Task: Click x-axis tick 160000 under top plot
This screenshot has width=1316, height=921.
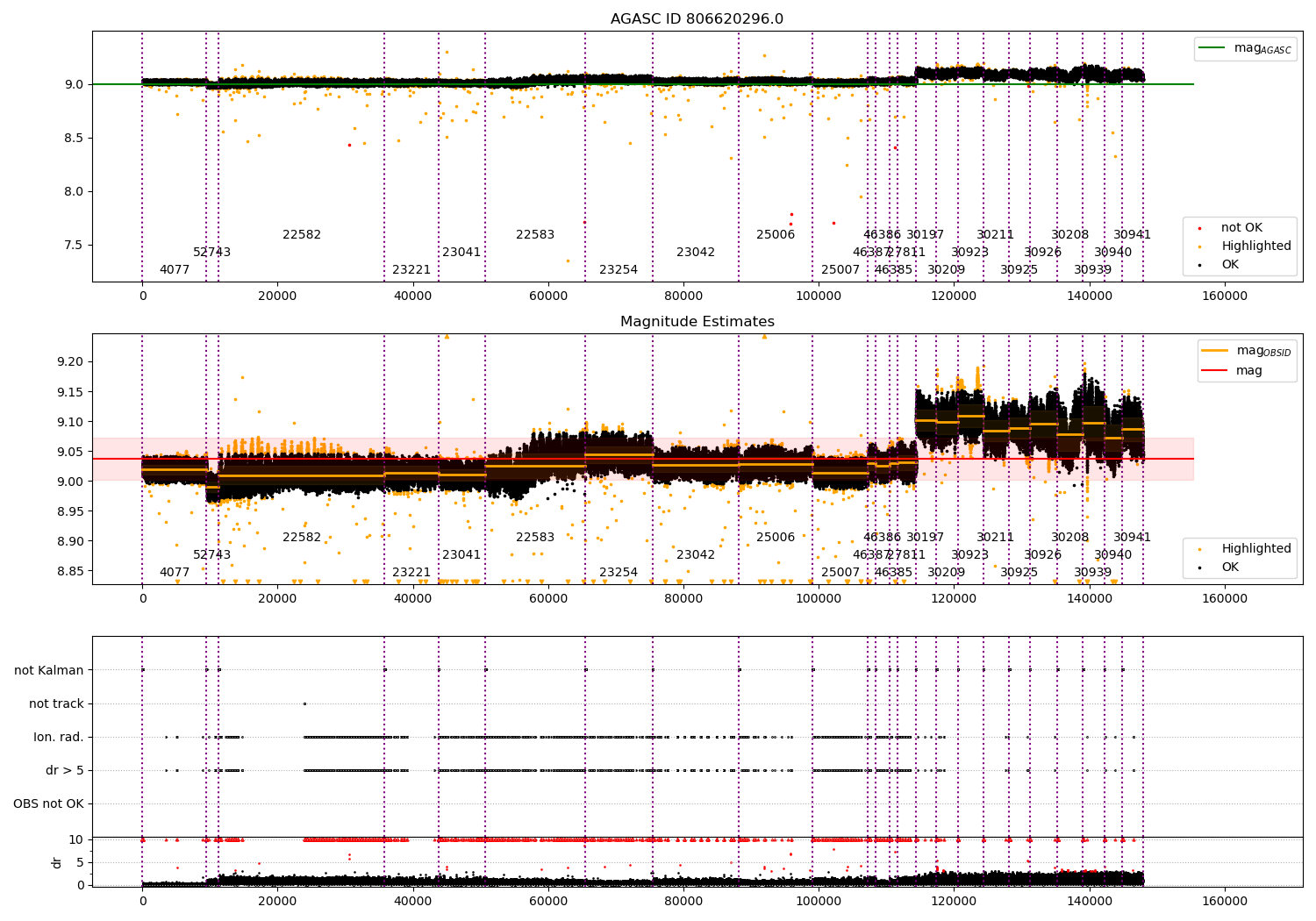Action: 1225,296
